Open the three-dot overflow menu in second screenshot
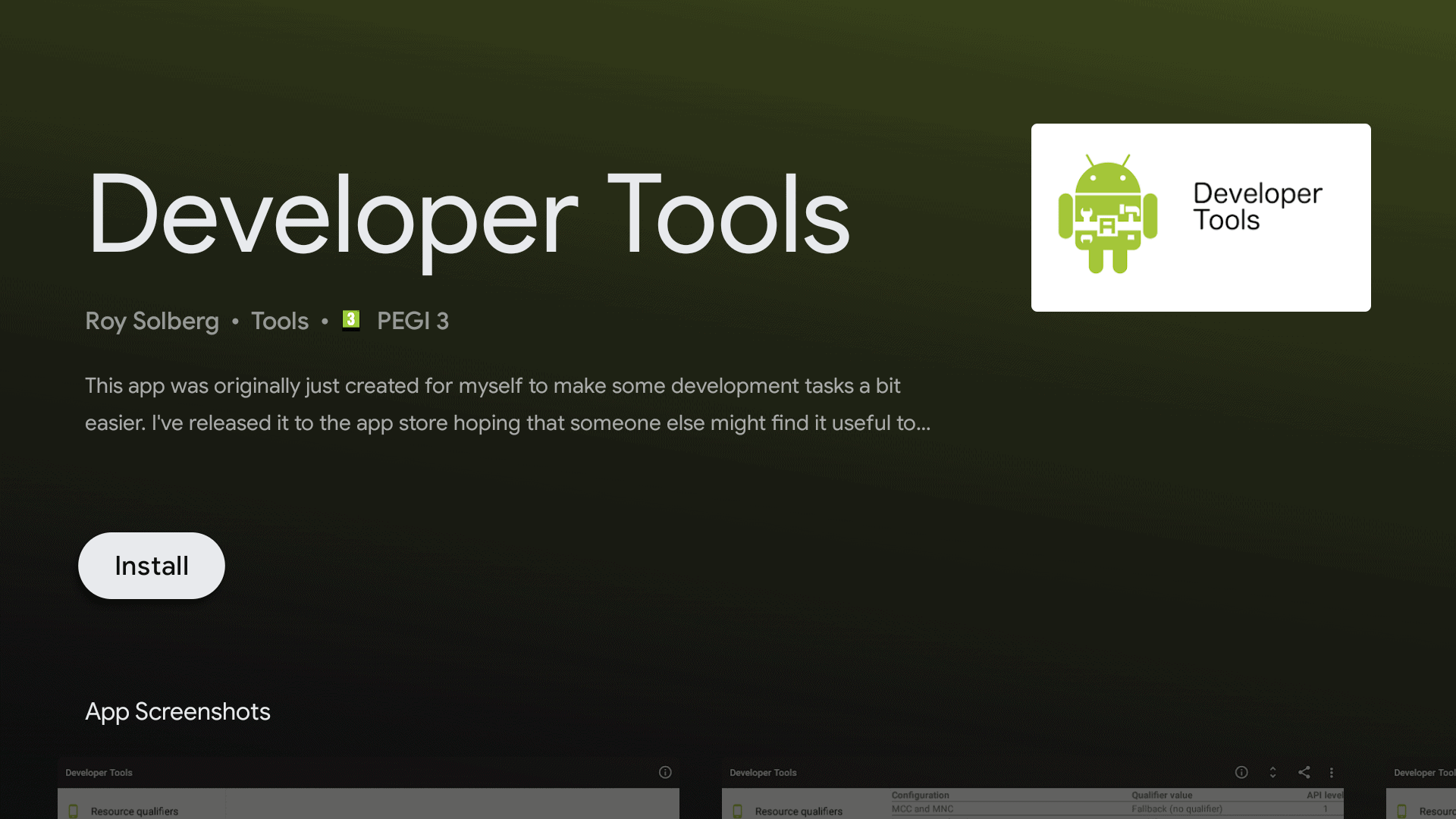Image resolution: width=1456 pixels, height=819 pixels. (1332, 772)
